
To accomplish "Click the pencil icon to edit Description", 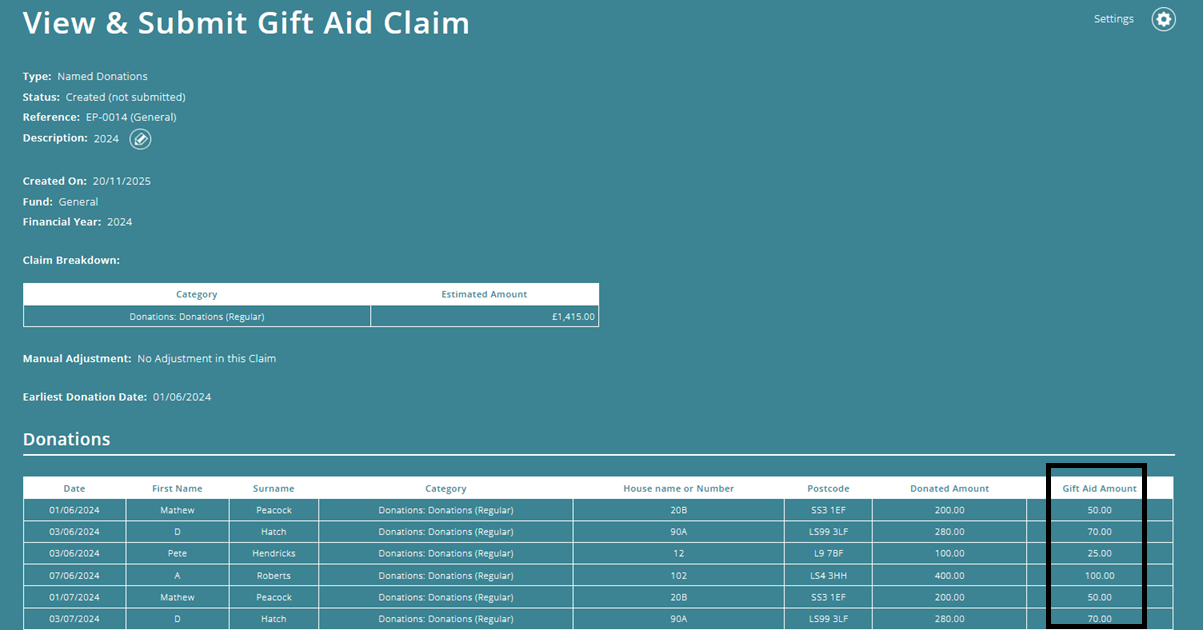I will point(140,139).
